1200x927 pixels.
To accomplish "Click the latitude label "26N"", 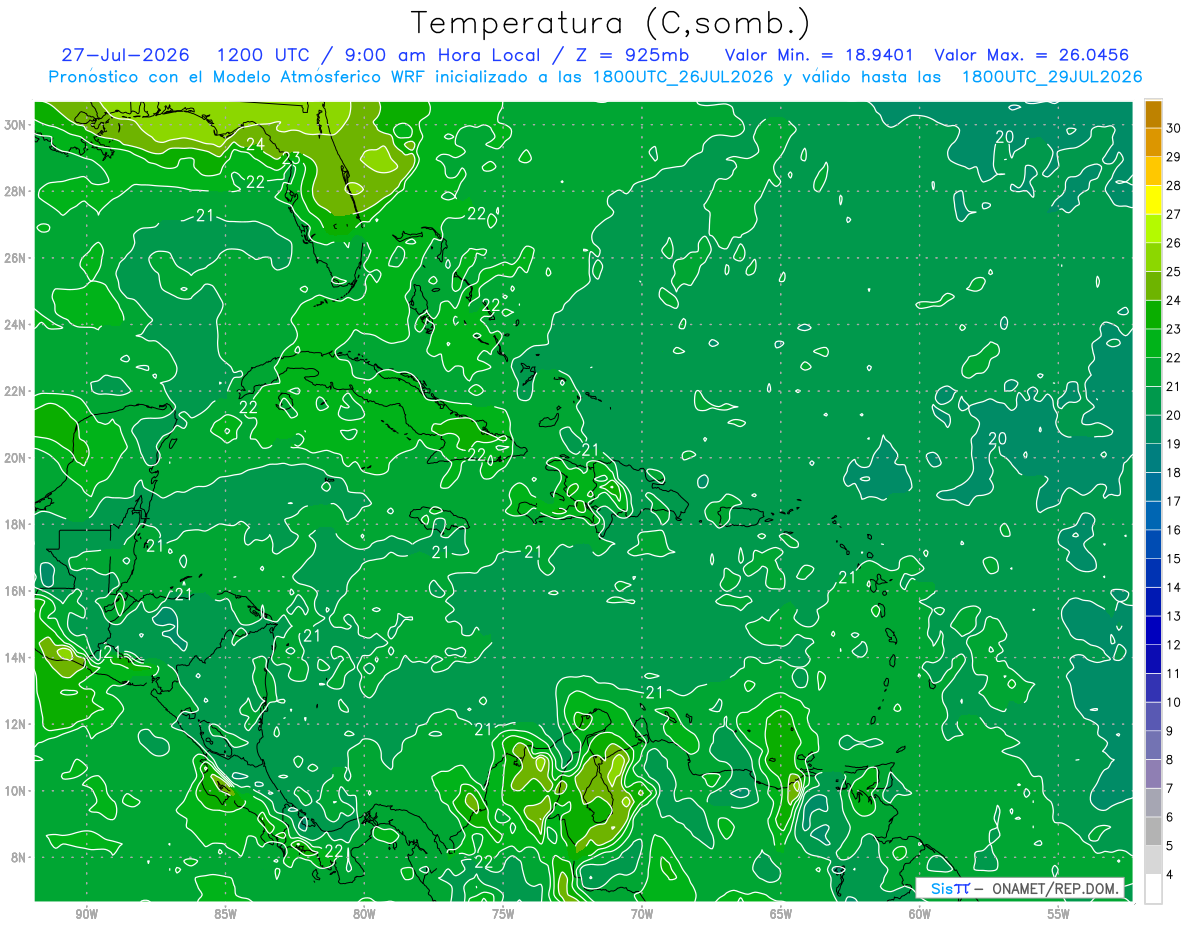I will coord(17,258).
